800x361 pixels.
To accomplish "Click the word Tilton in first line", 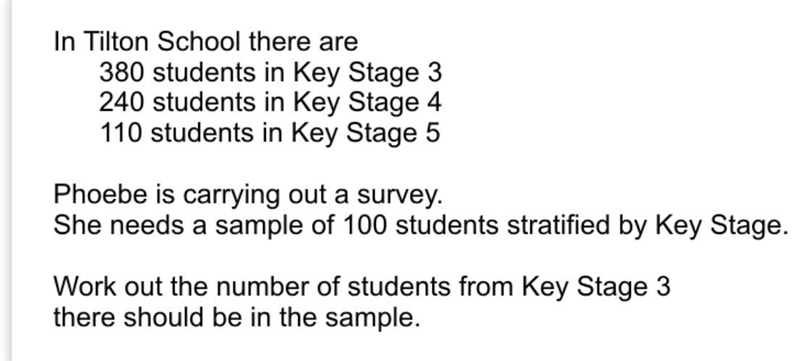I will click(x=116, y=41).
